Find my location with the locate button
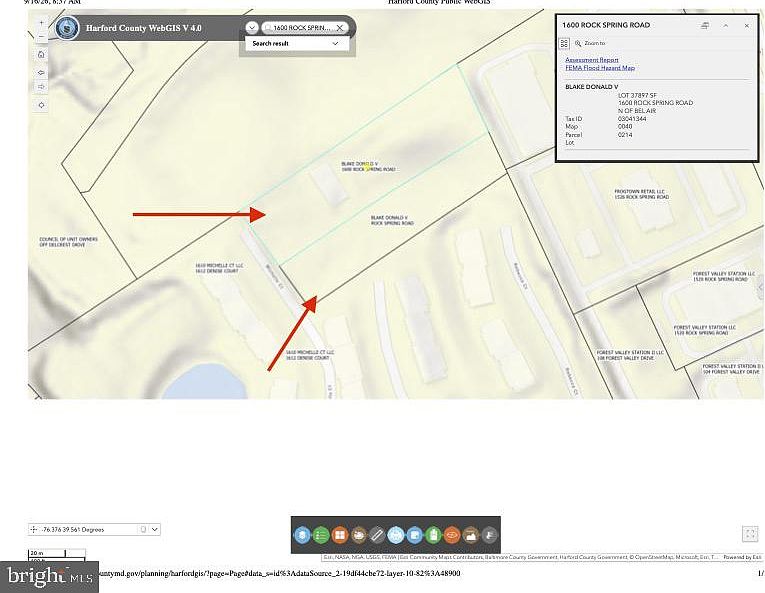765x593 pixels. click(41, 105)
